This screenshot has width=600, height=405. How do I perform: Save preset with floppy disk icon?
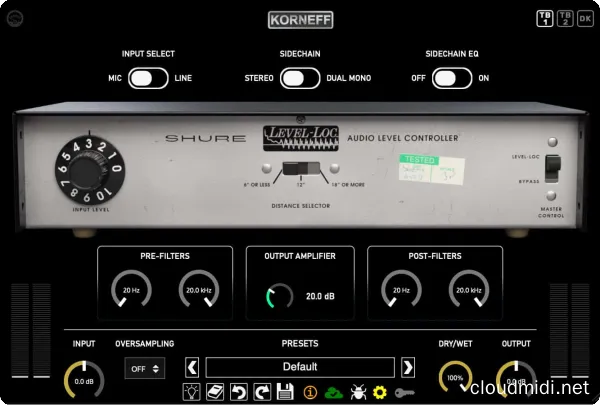(x=285, y=392)
